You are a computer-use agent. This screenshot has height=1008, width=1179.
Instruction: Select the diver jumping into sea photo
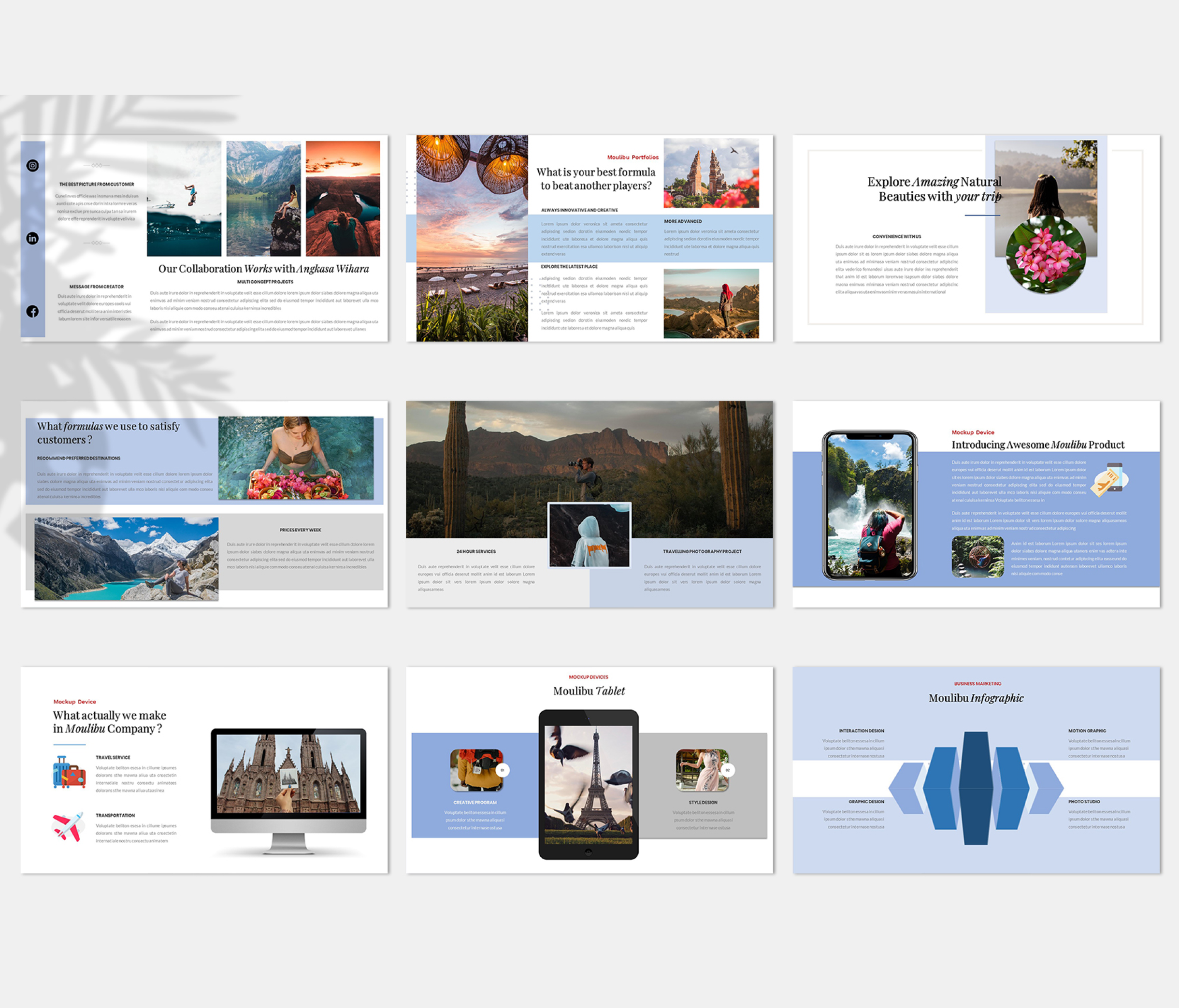pos(184,199)
